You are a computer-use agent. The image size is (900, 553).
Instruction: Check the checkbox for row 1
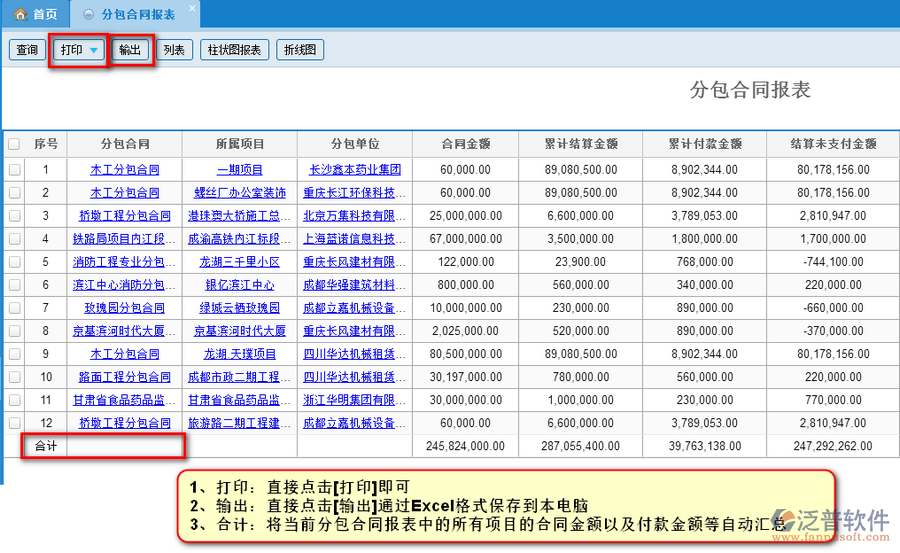click(14, 170)
